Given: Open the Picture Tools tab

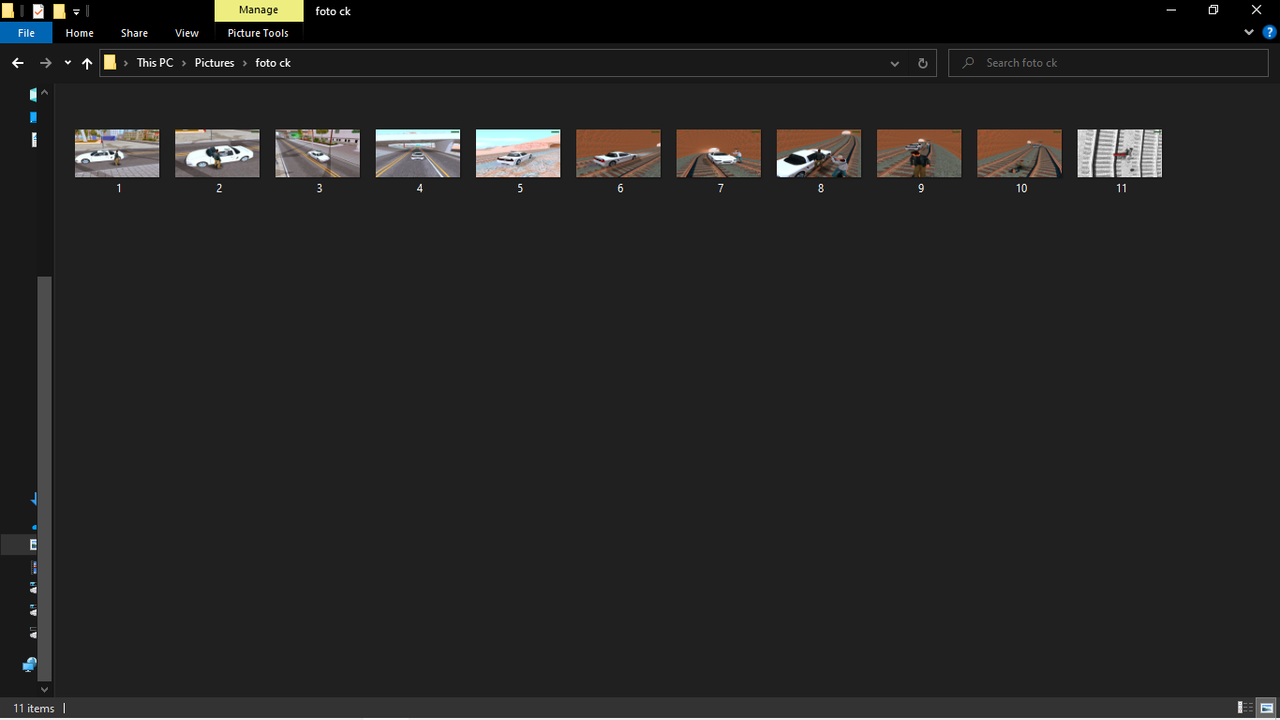Looking at the screenshot, I should tap(258, 33).
